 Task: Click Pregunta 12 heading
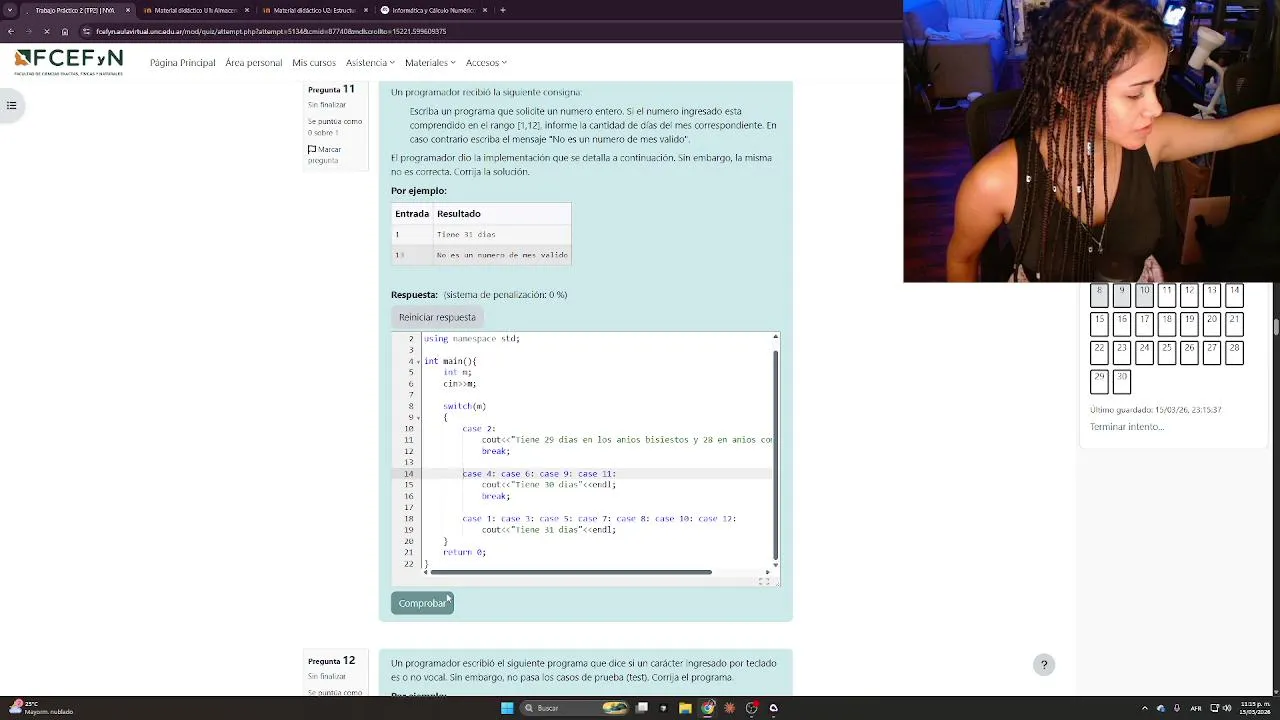331,661
